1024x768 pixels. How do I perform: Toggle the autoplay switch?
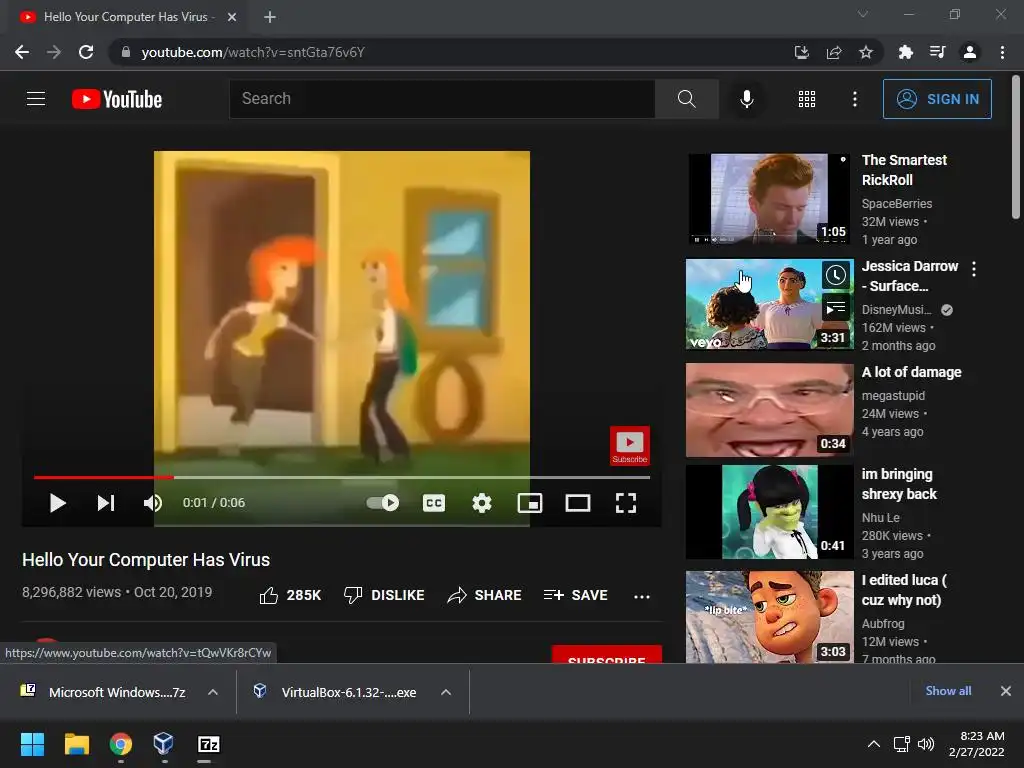[383, 503]
